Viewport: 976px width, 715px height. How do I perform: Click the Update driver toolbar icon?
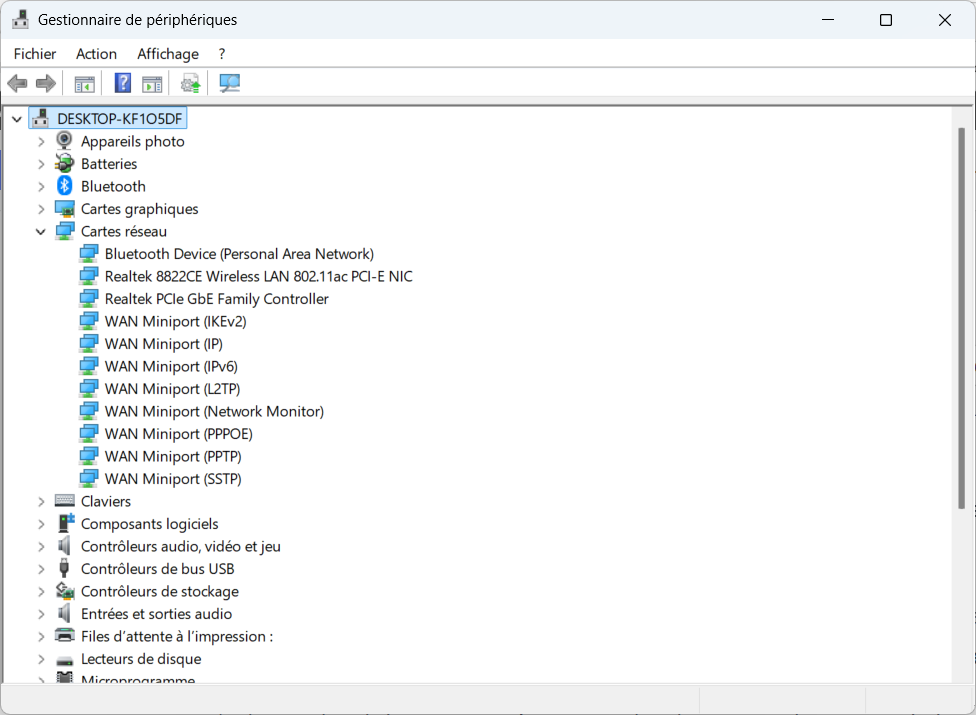tap(190, 83)
